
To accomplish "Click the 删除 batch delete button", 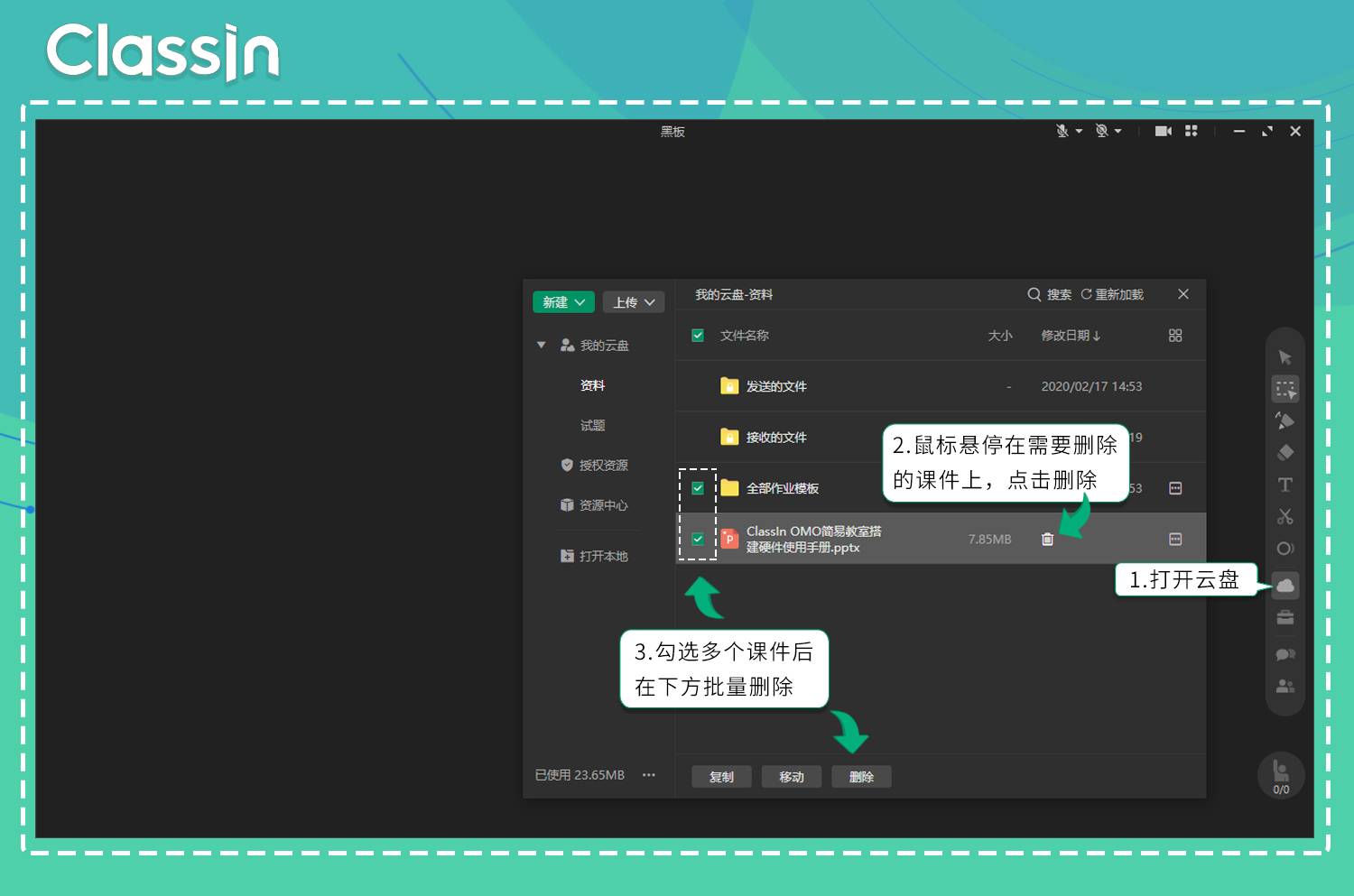I will point(862,777).
